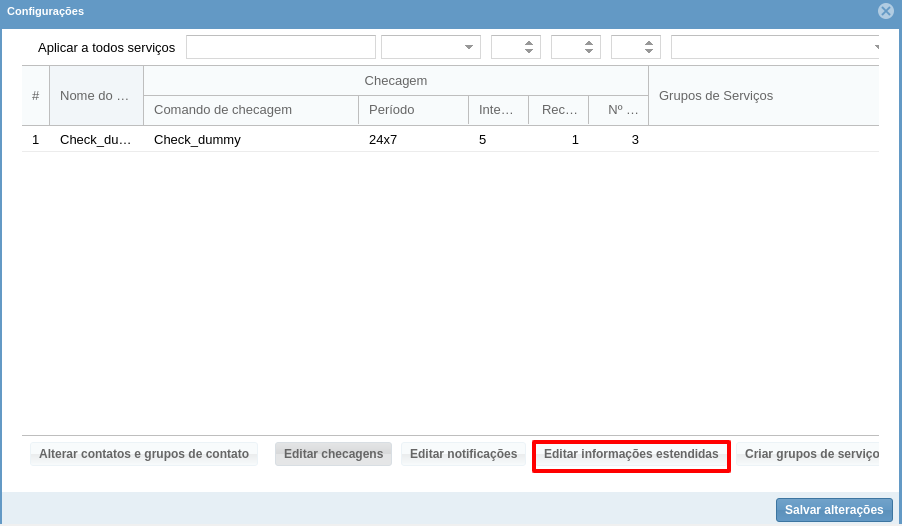This screenshot has width=902, height=526.
Task: Close the Configurações dialog
Action: click(885, 11)
